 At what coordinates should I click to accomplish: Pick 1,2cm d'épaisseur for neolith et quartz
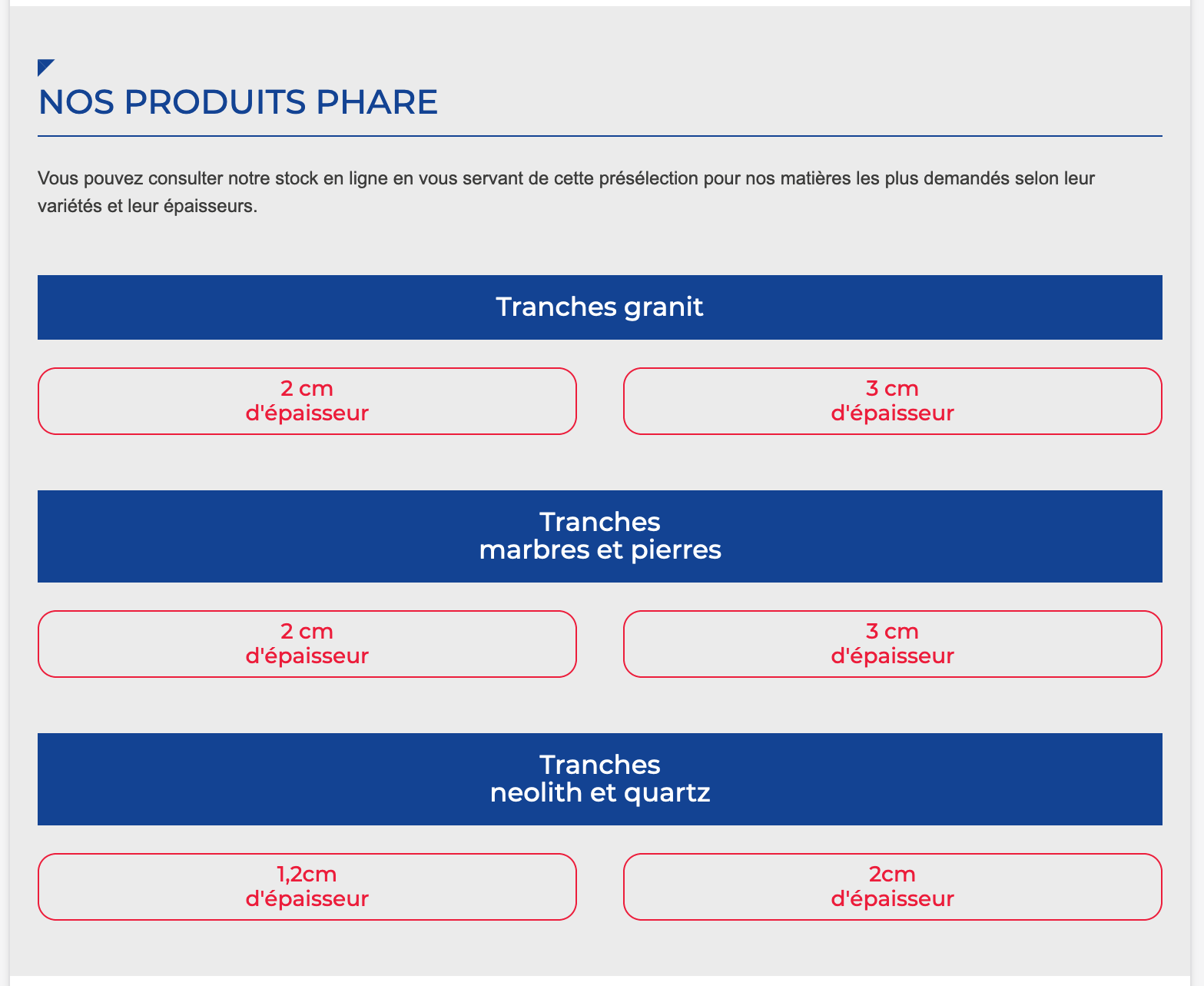[307, 887]
